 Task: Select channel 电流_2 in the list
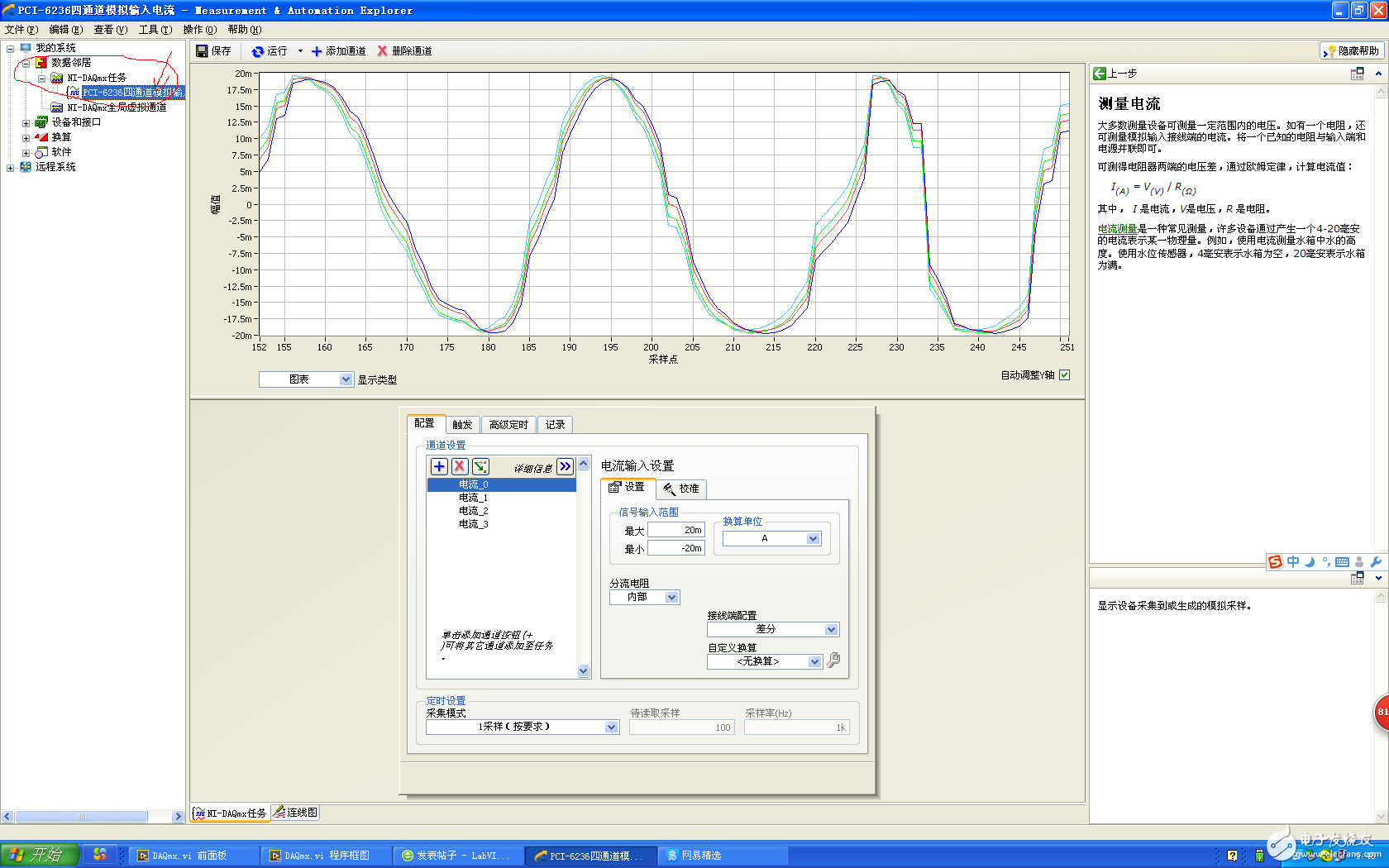501,511
